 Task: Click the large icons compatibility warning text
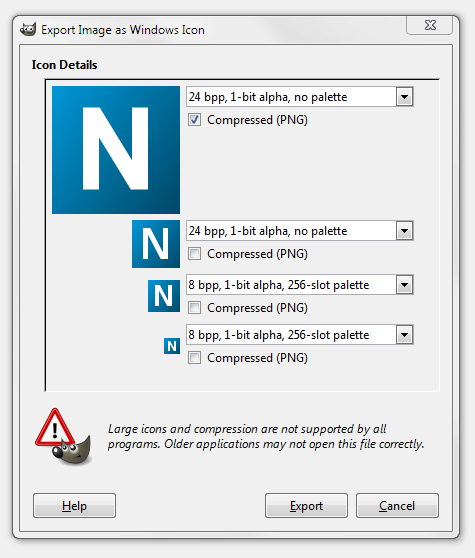[x=266, y=436]
